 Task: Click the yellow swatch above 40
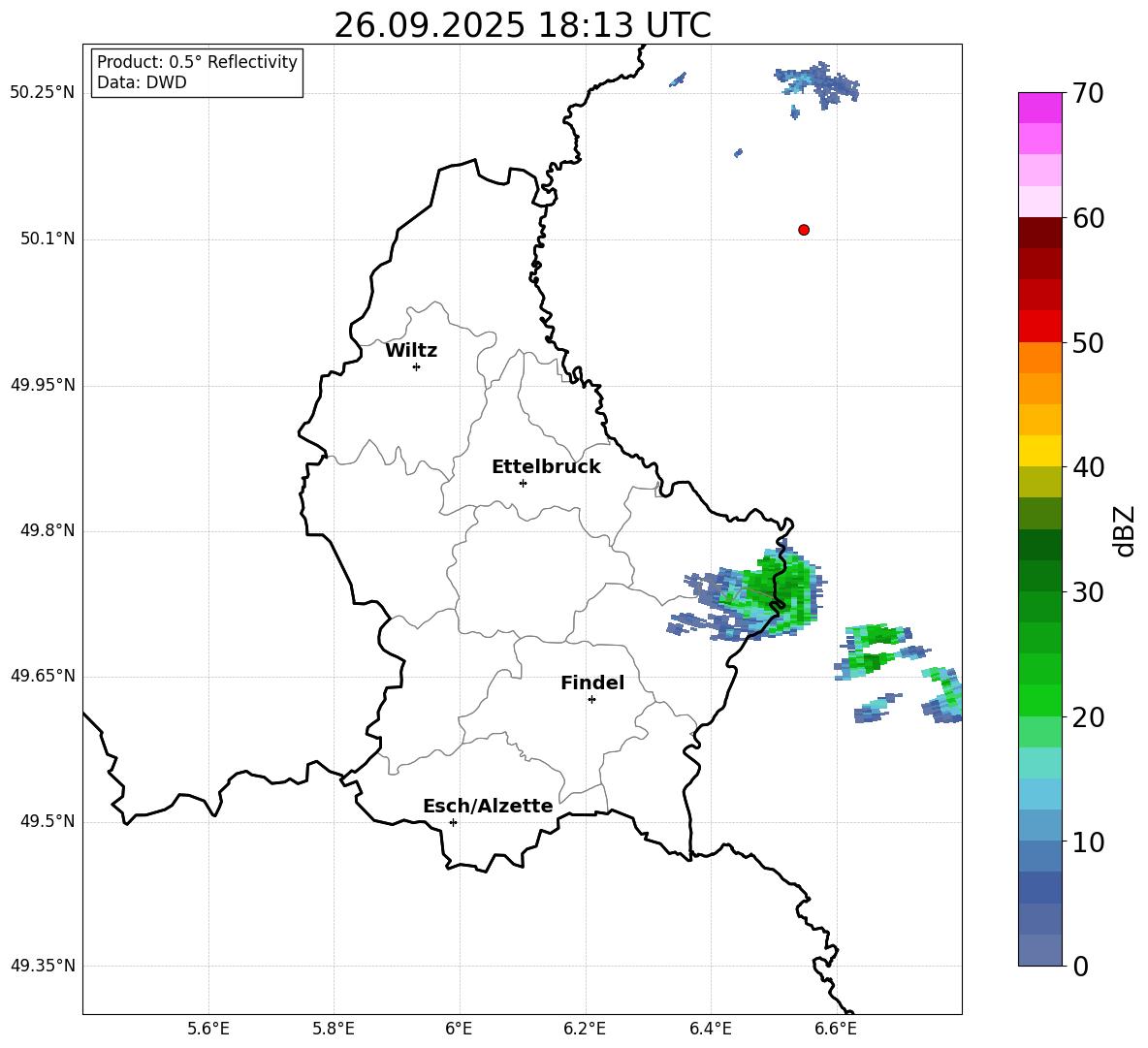1039,451
